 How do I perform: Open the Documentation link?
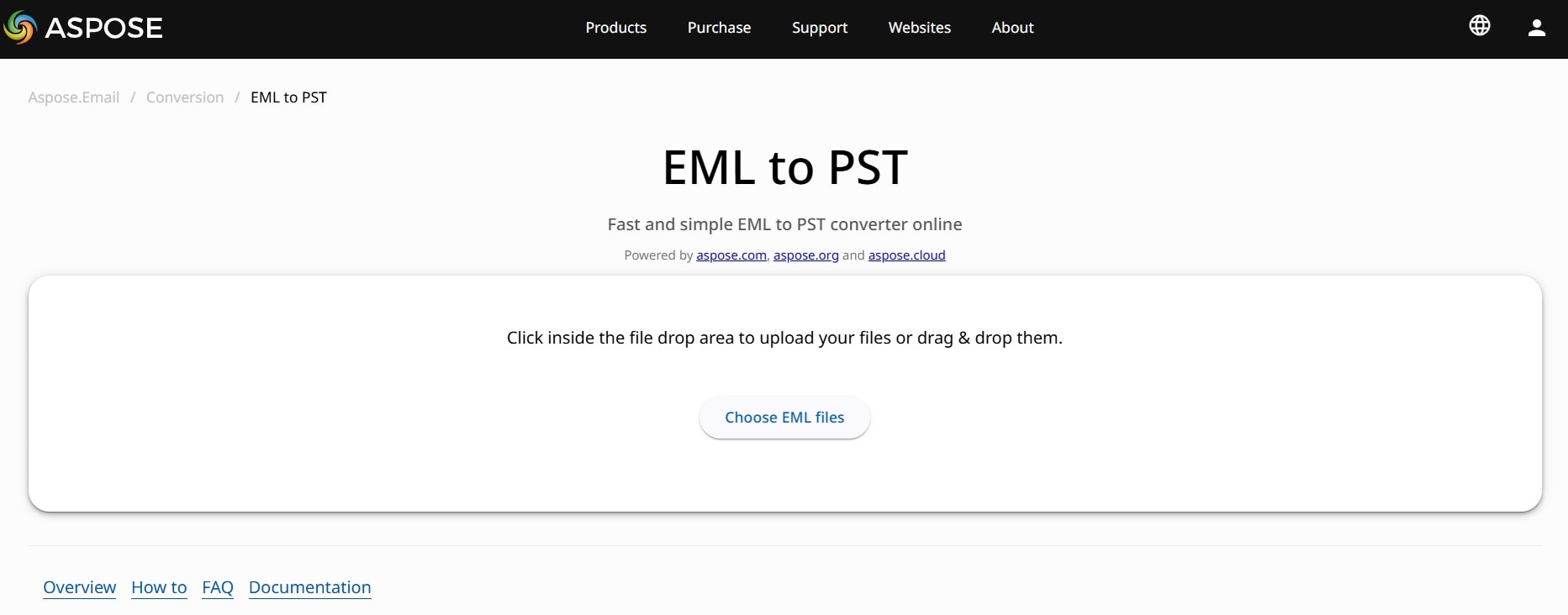pyautogui.click(x=310, y=587)
